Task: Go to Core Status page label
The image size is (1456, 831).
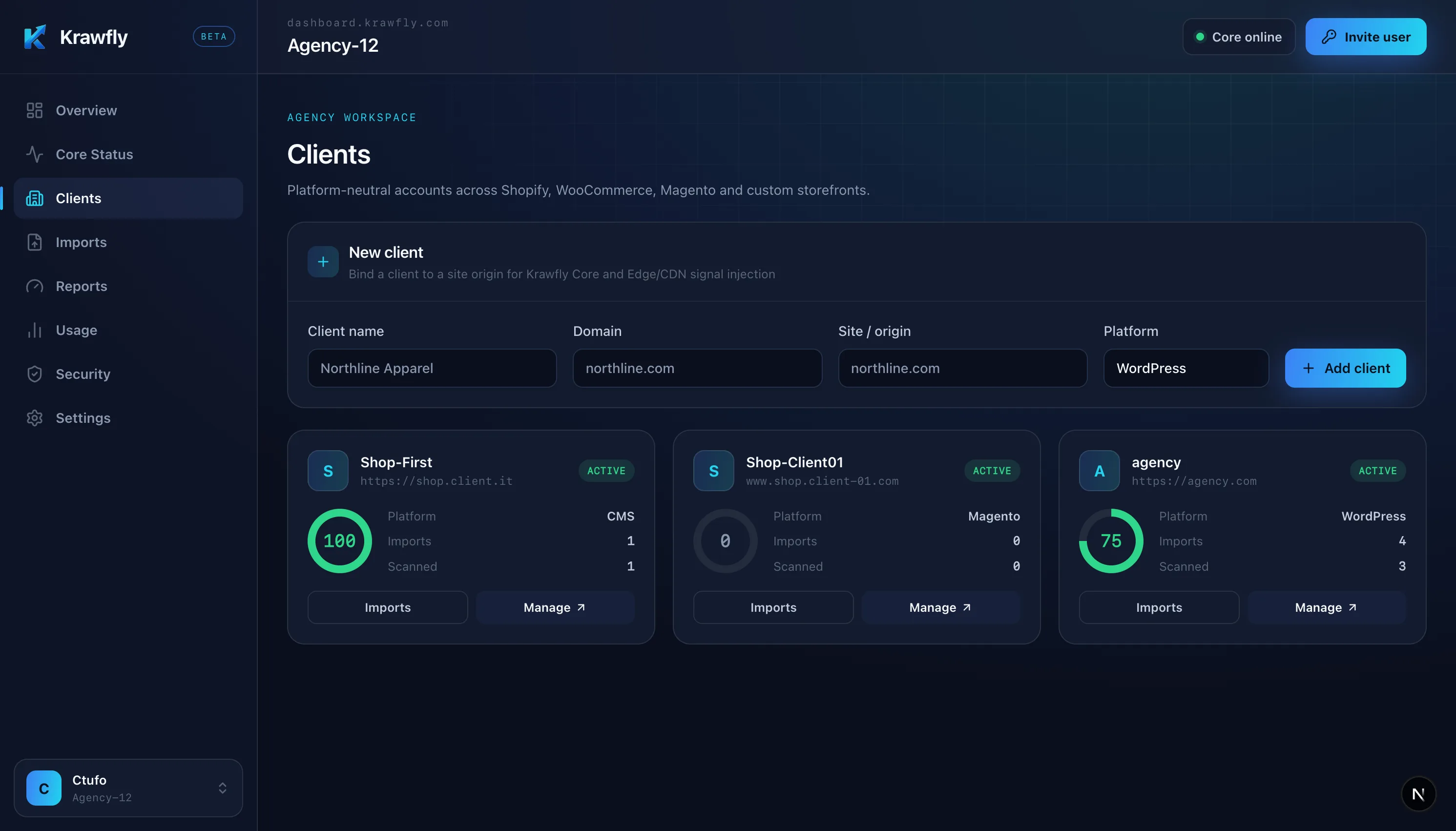Action: coord(94,154)
